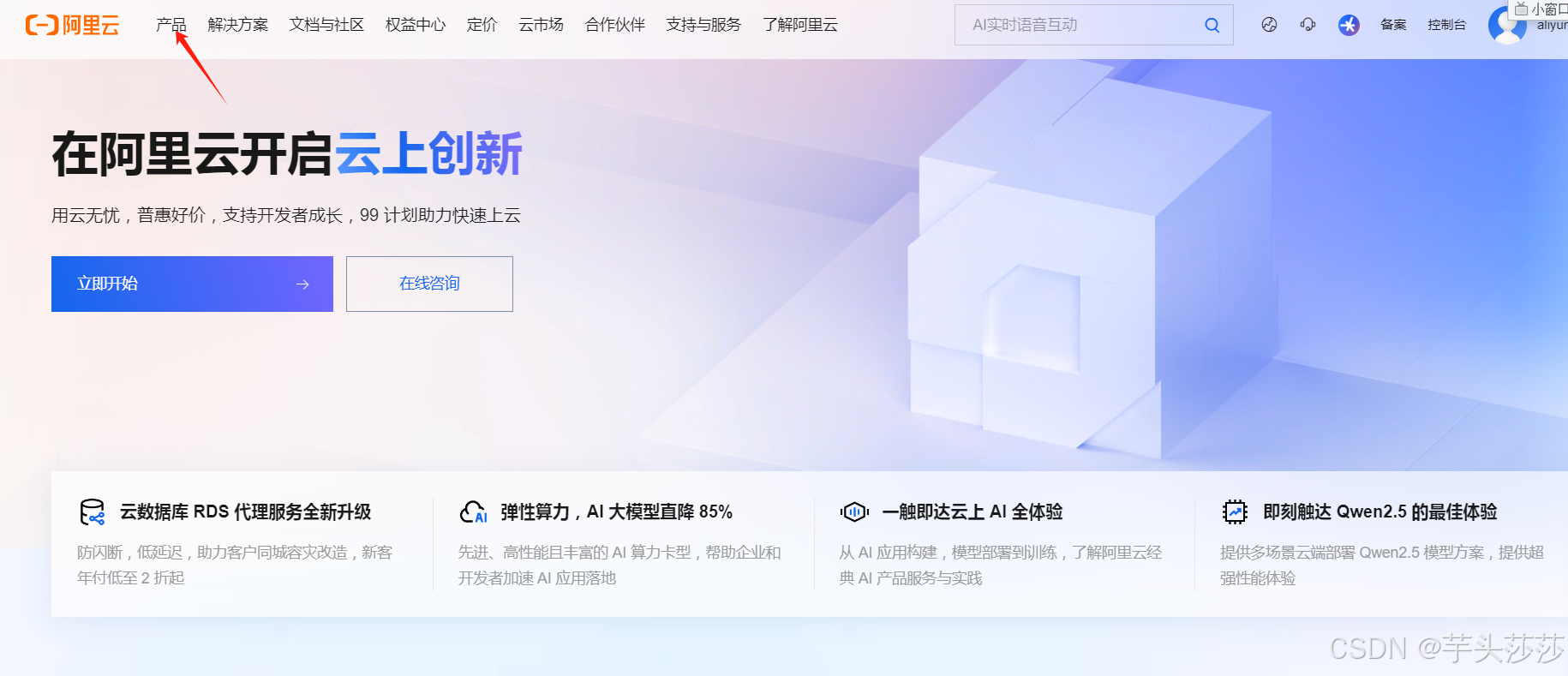Click the 云数据库 RDS database icon
1568x676 pixels.
pyautogui.click(x=92, y=512)
